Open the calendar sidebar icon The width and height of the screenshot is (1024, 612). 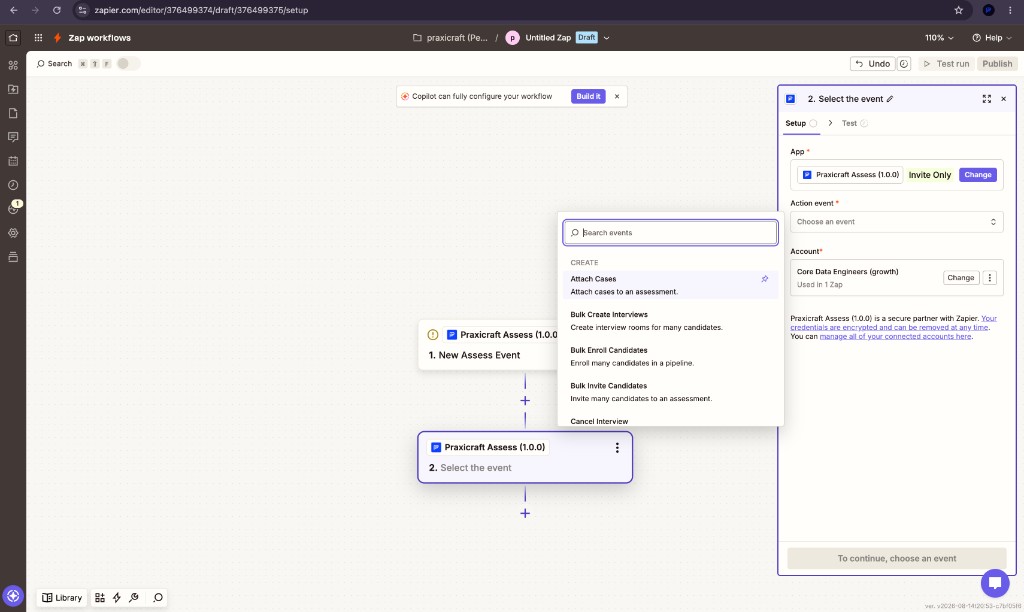click(13, 161)
